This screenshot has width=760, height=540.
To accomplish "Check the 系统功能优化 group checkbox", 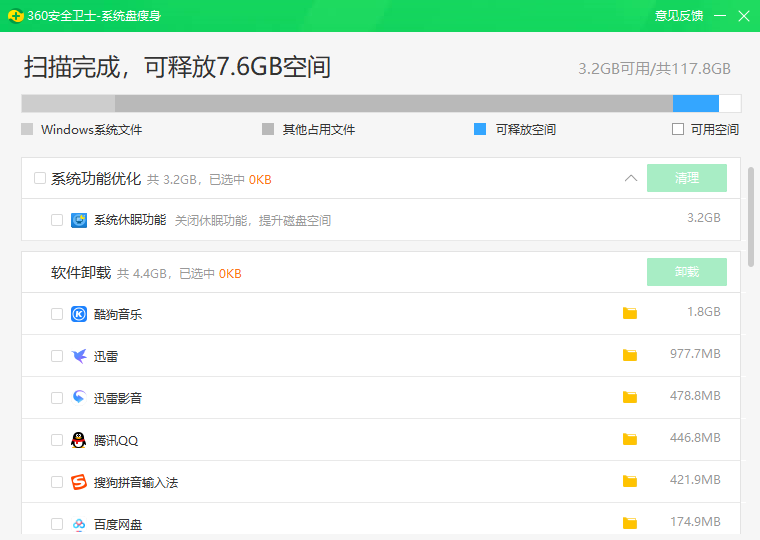I will [40, 178].
